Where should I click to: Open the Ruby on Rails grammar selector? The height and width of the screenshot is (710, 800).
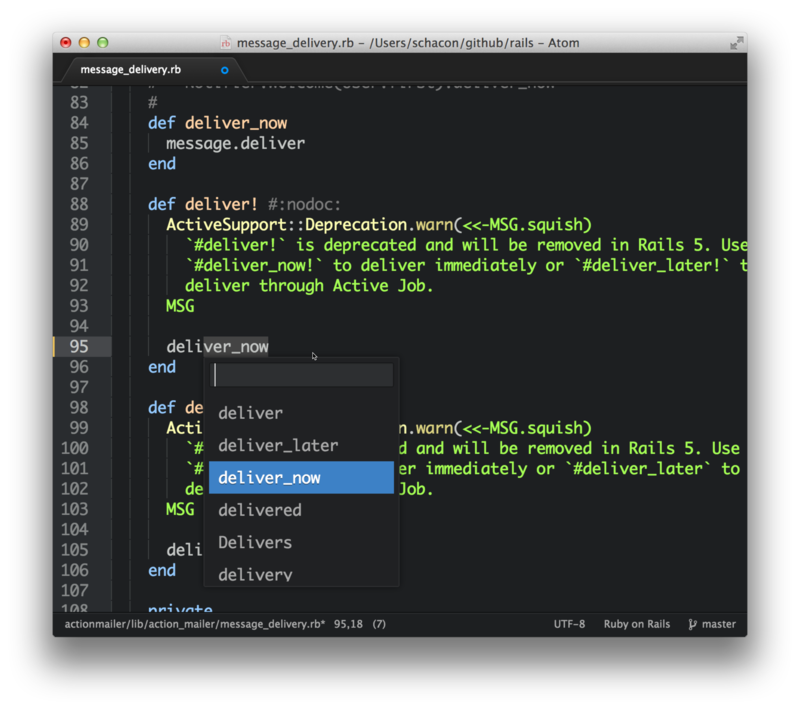tap(636, 624)
